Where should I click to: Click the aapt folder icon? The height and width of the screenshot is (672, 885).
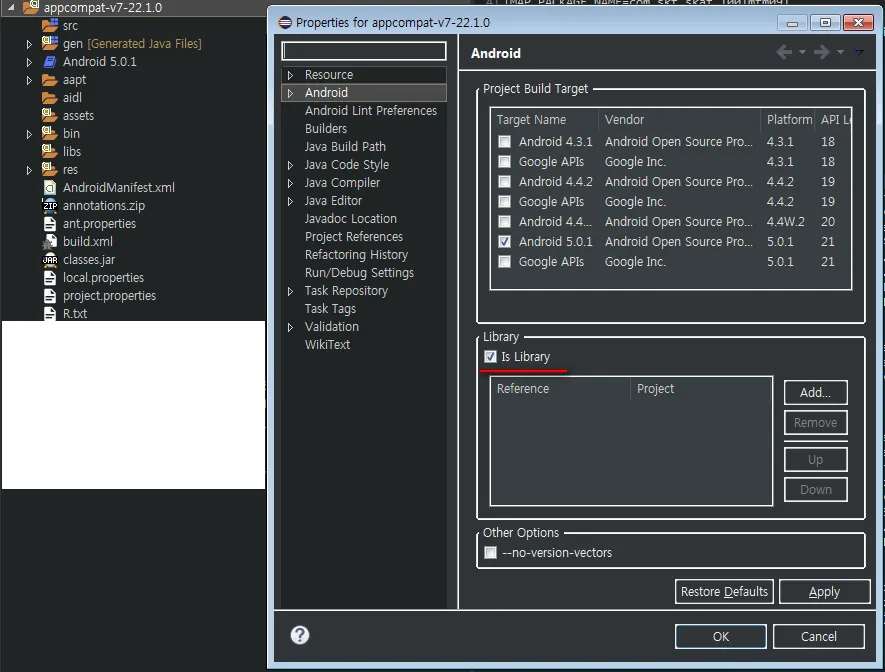50,80
